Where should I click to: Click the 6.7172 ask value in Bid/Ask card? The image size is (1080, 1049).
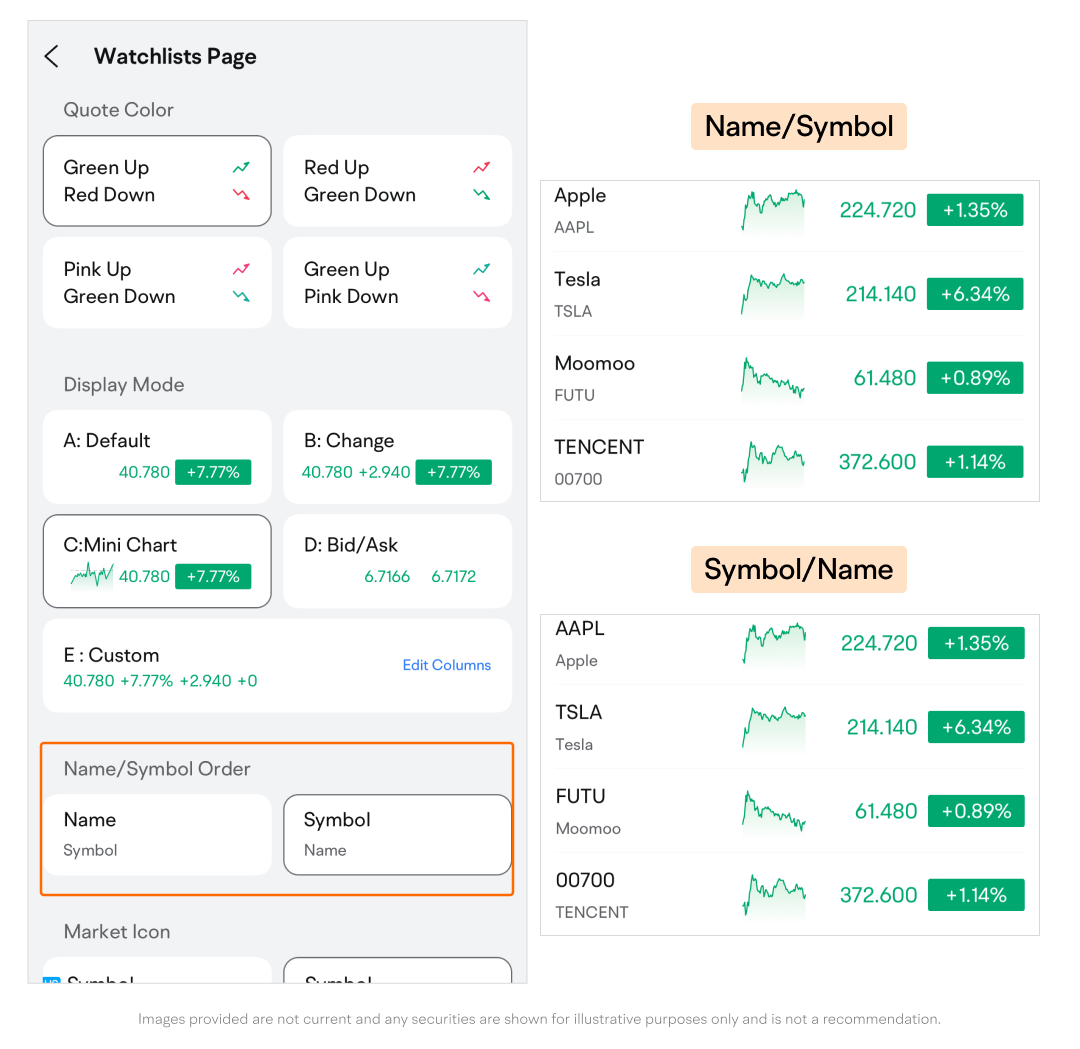pos(453,577)
